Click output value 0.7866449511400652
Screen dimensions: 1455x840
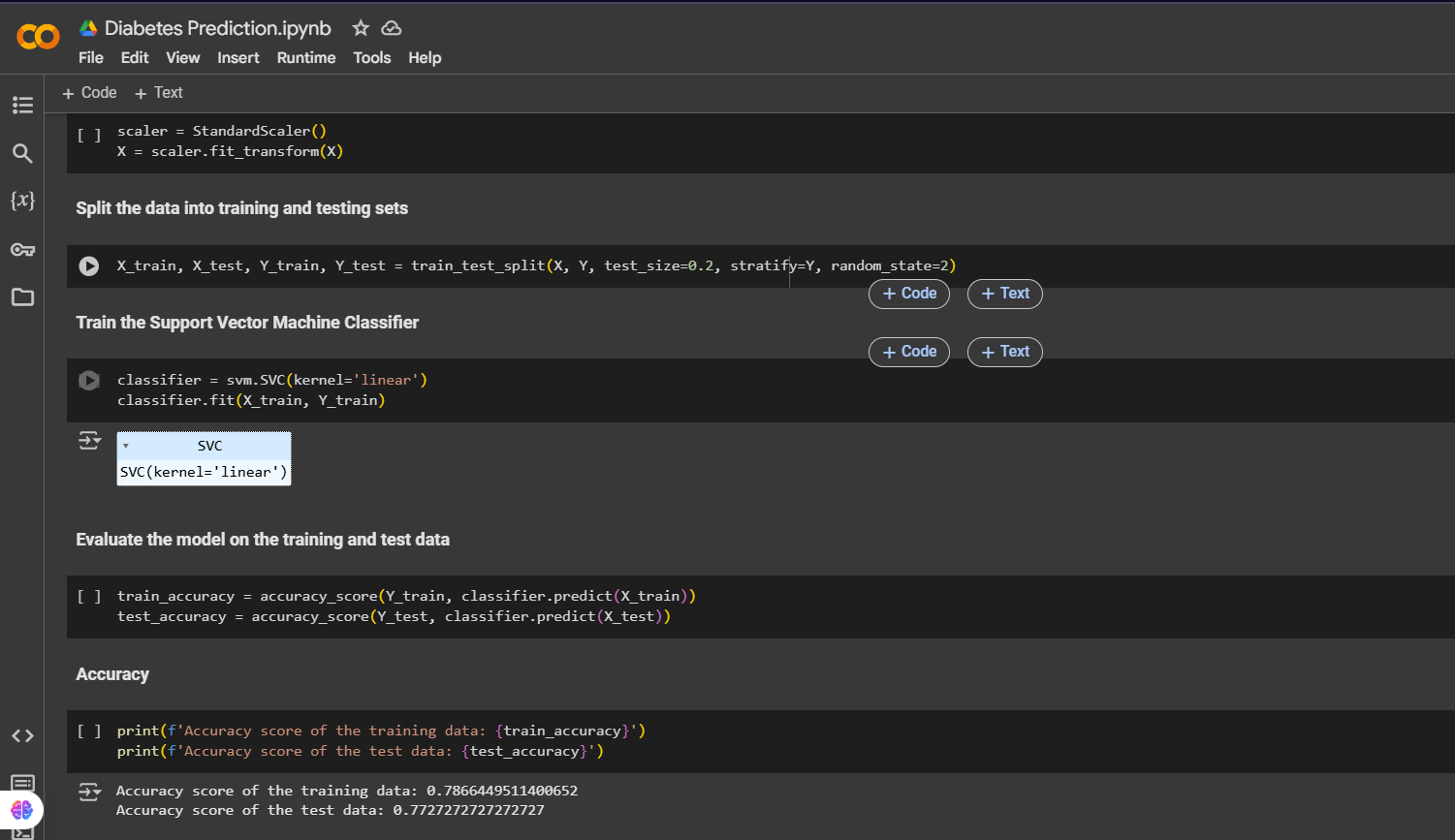click(502, 791)
